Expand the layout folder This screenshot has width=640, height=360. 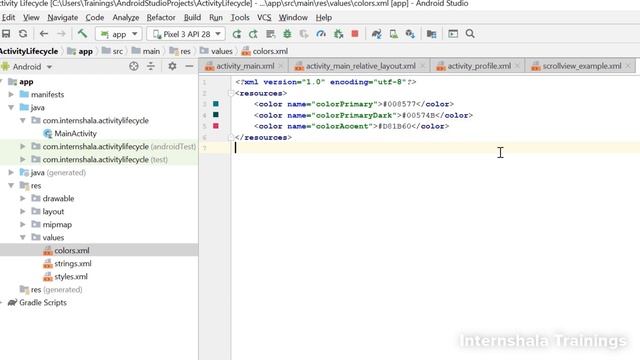[x=23, y=211]
